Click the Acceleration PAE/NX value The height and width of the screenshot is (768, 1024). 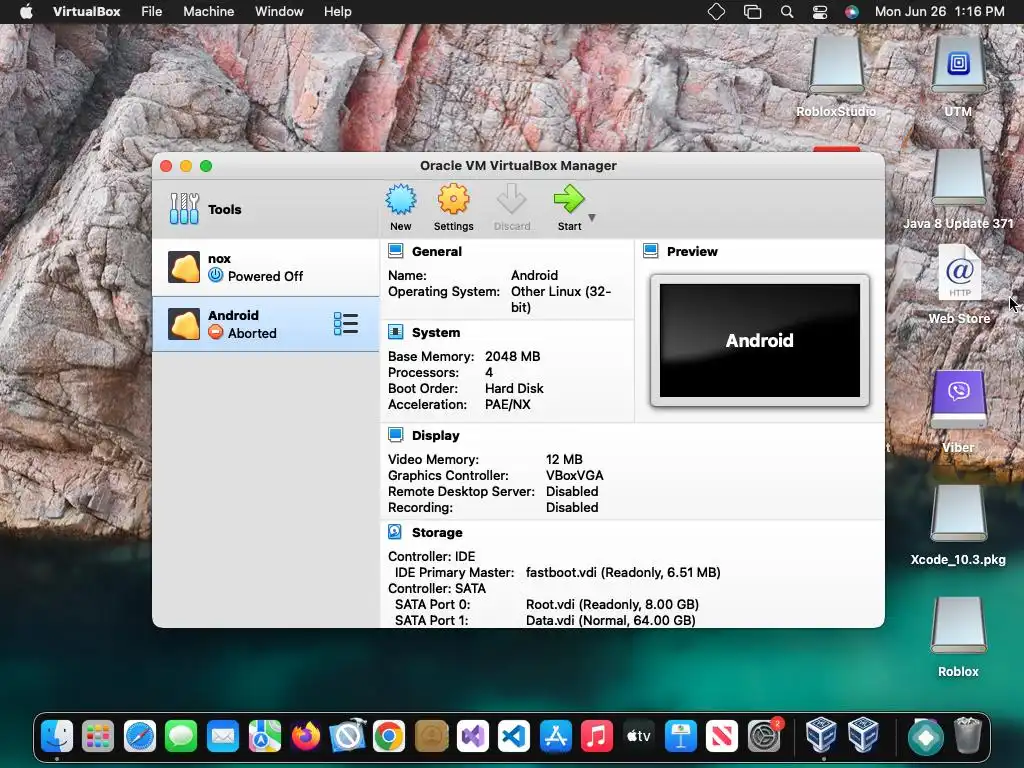pyautogui.click(x=507, y=404)
